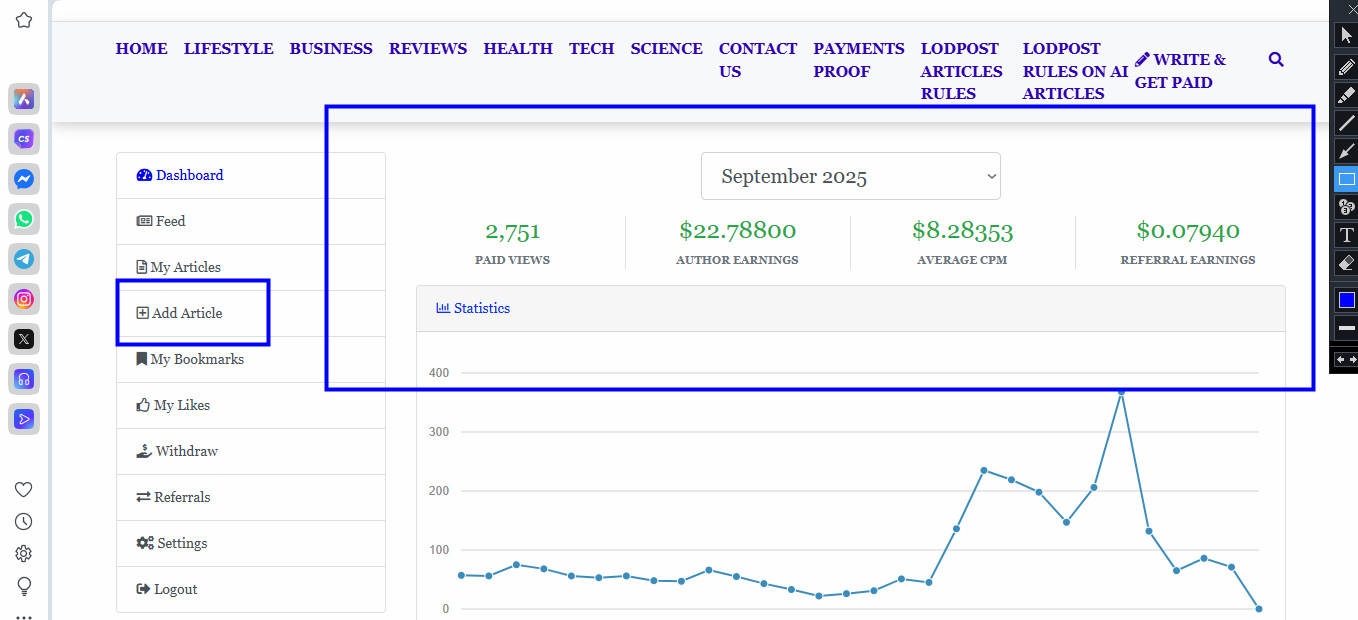
Task: Pick the eraser tool
Action: 1346,263
